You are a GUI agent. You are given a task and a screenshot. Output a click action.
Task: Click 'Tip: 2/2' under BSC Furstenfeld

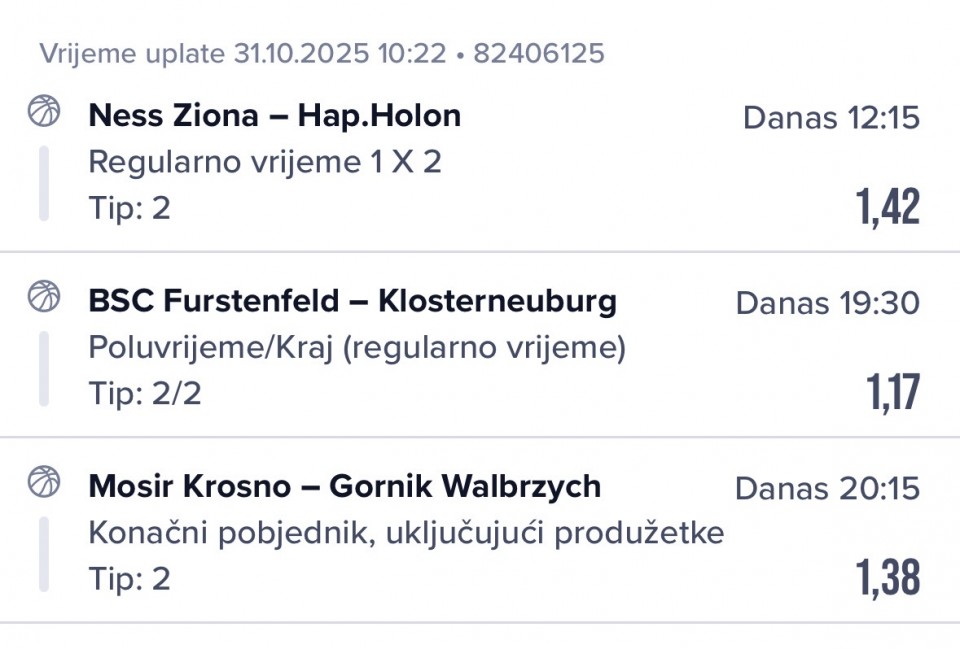tap(145, 394)
